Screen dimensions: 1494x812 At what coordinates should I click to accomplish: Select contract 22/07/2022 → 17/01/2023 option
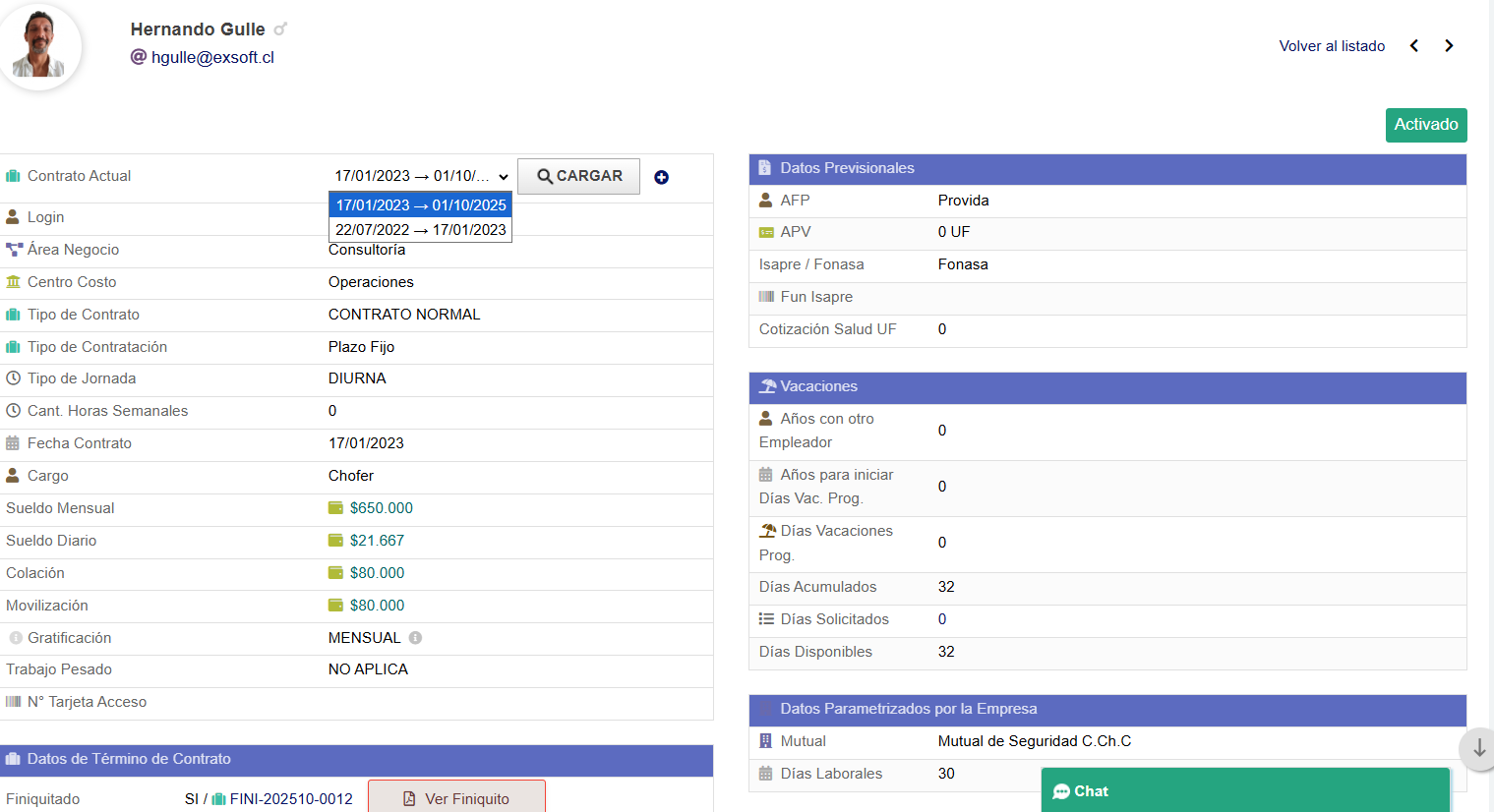pos(420,229)
